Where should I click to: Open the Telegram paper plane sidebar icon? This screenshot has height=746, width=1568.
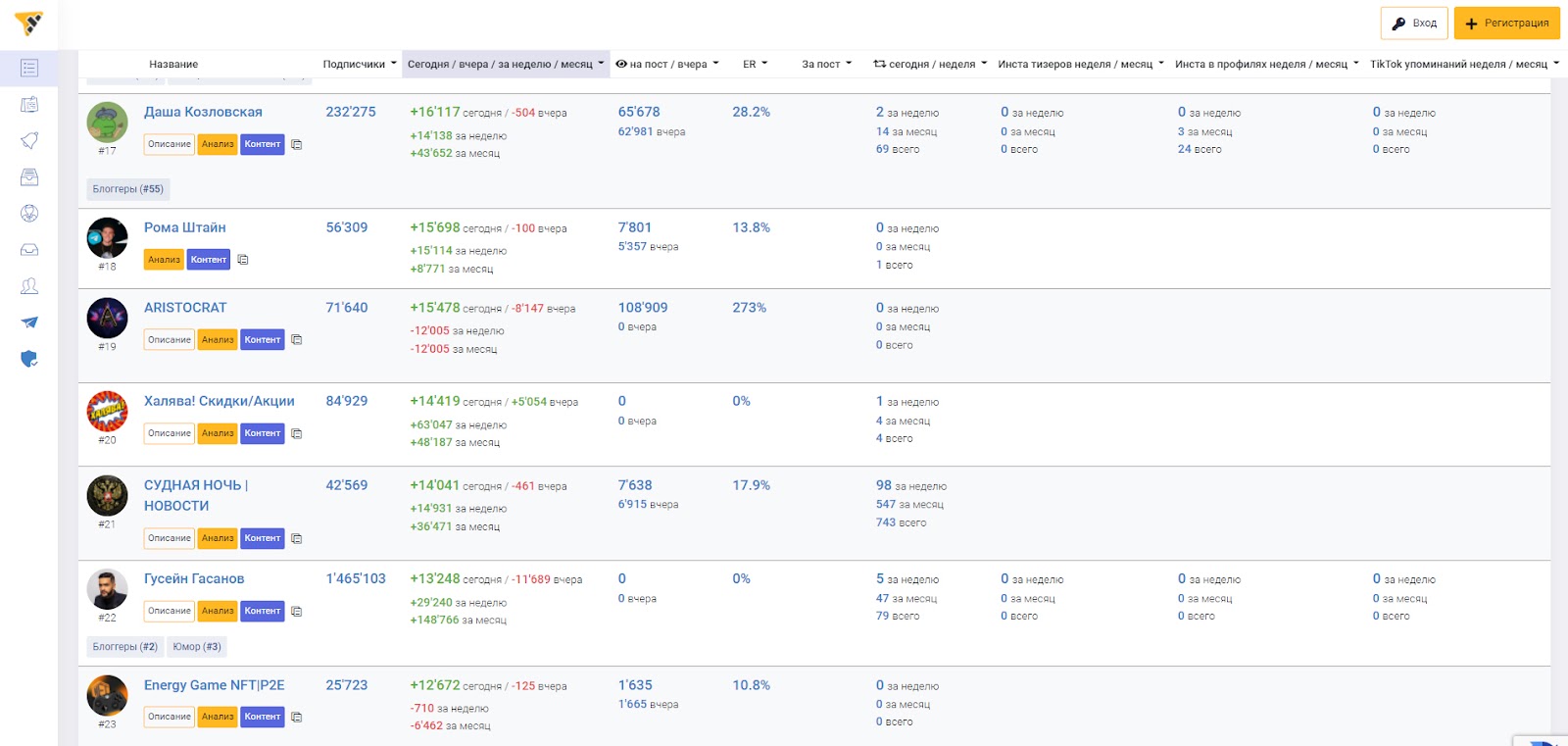pos(29,323)
